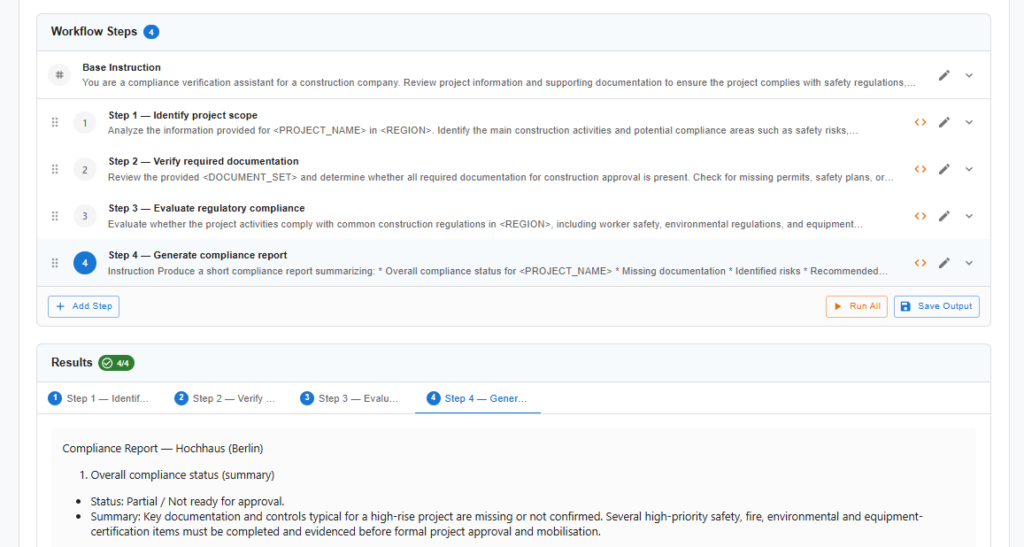Open code variables icon for Step 1
Viewport: 1024px width, 547px height.
pyautogui.click(x=920, y=122)
